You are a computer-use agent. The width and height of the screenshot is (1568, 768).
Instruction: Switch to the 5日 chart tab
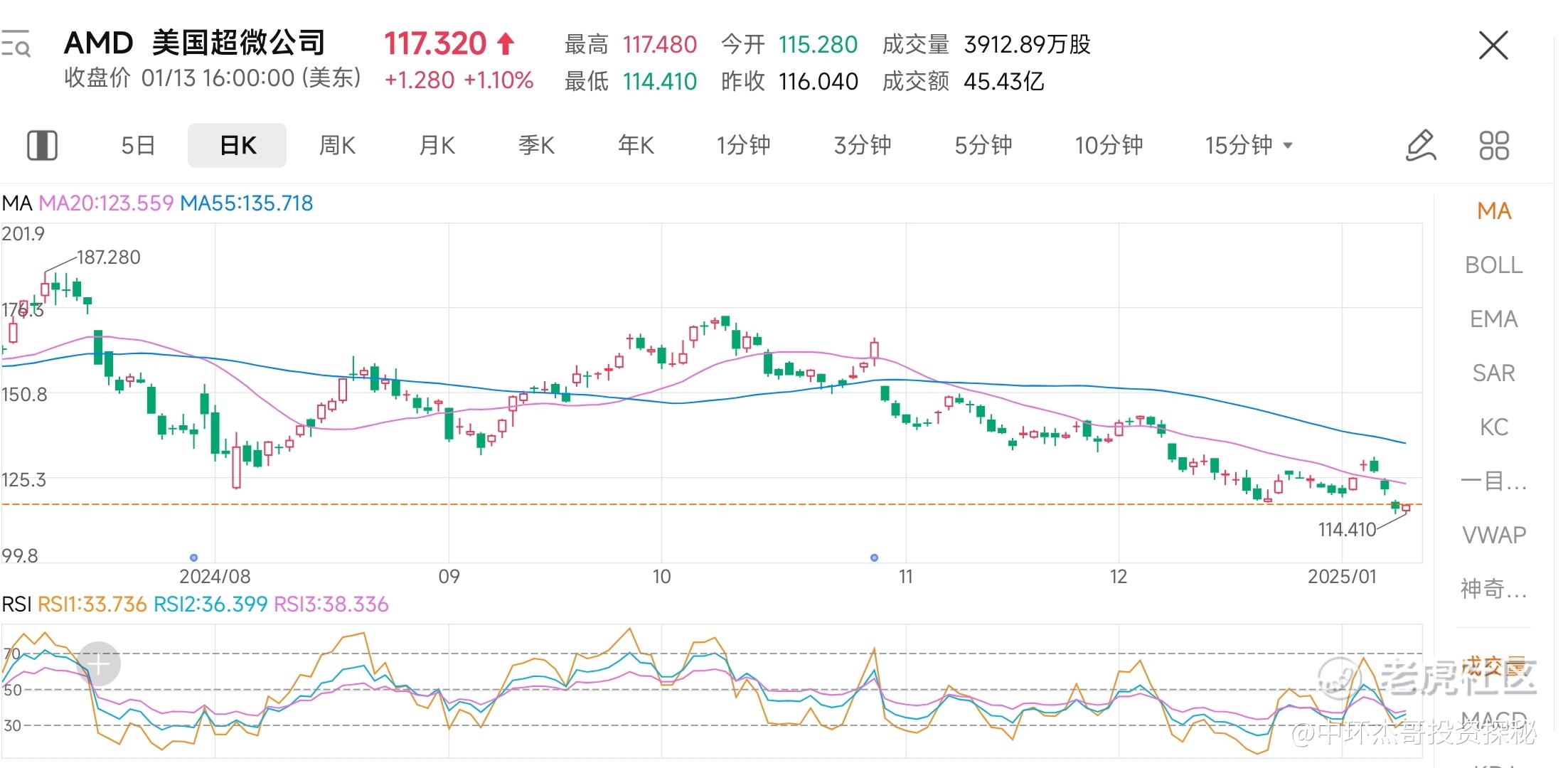coord(138,146)
